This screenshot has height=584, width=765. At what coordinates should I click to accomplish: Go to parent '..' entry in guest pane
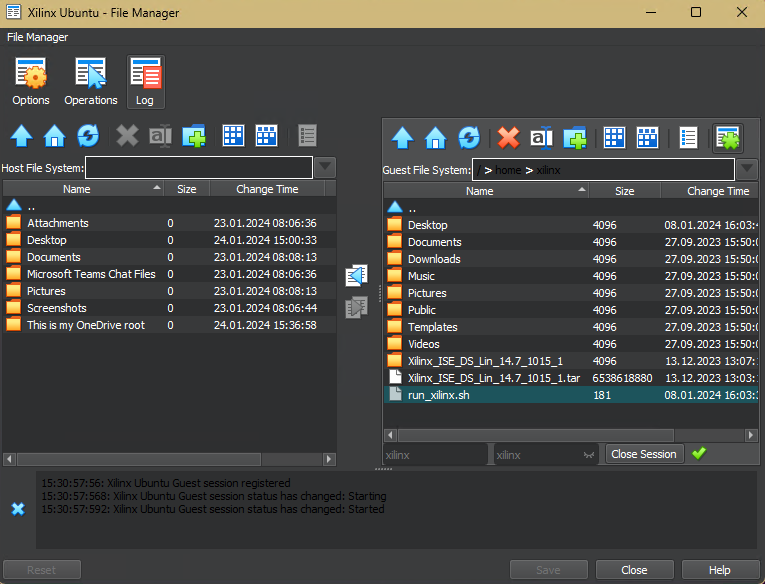click(x=571, y=208)
